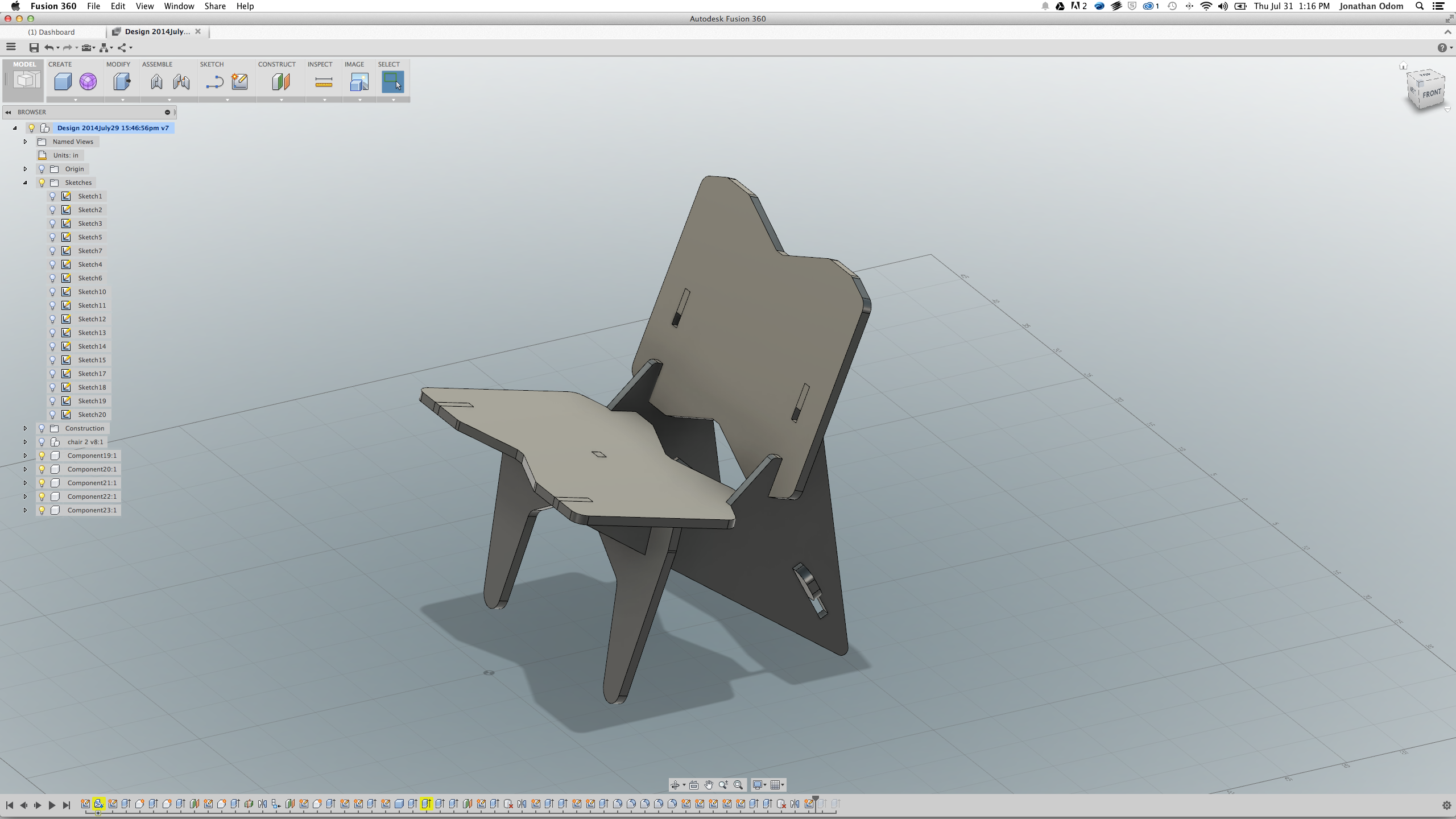Open the Create Sketch tool
Screen dimensions: 1456x819
239,82
